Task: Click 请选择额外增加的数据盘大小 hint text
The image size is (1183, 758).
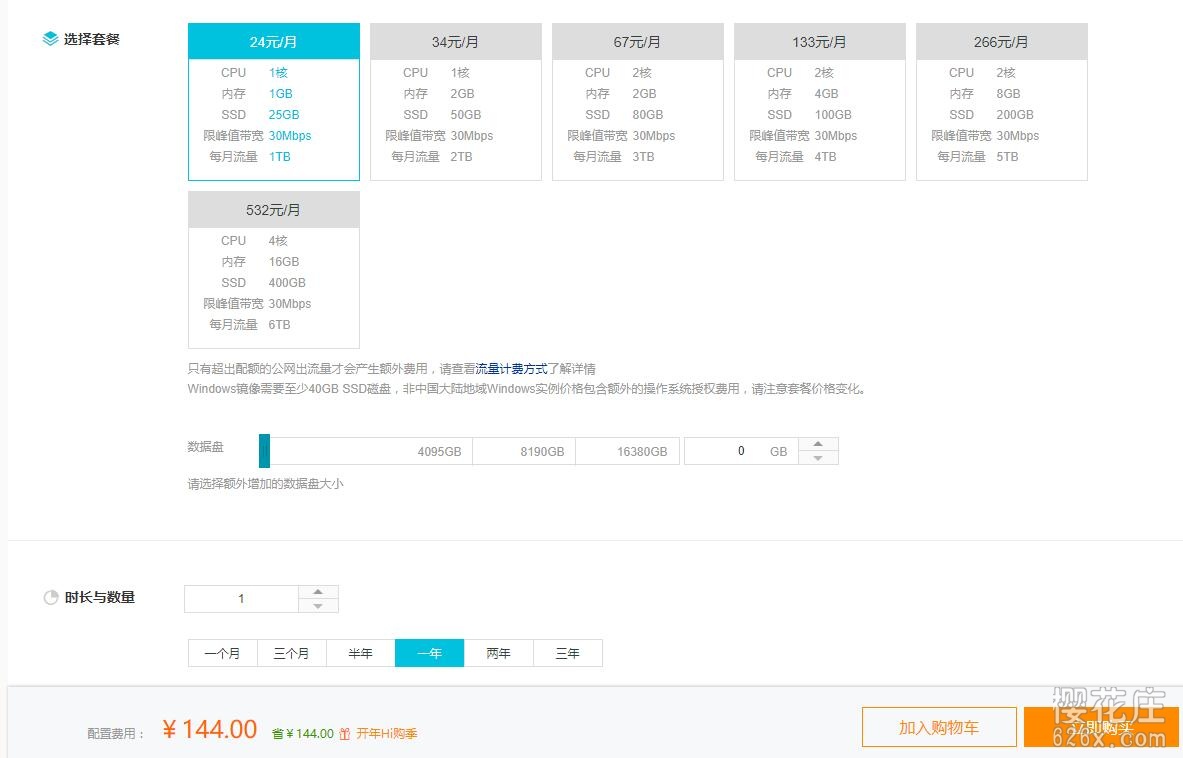Action: click(x=266, y=483)
